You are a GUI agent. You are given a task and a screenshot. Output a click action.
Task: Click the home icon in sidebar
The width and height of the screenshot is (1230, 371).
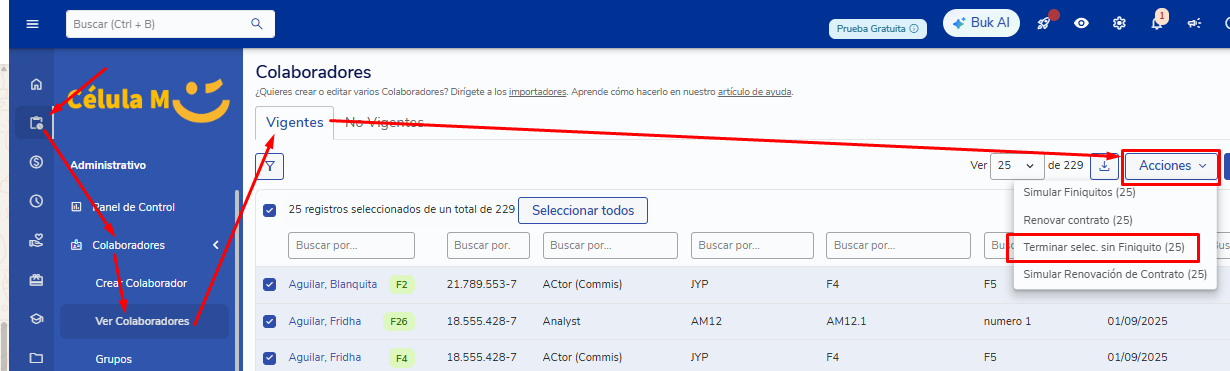coord(37,85)
